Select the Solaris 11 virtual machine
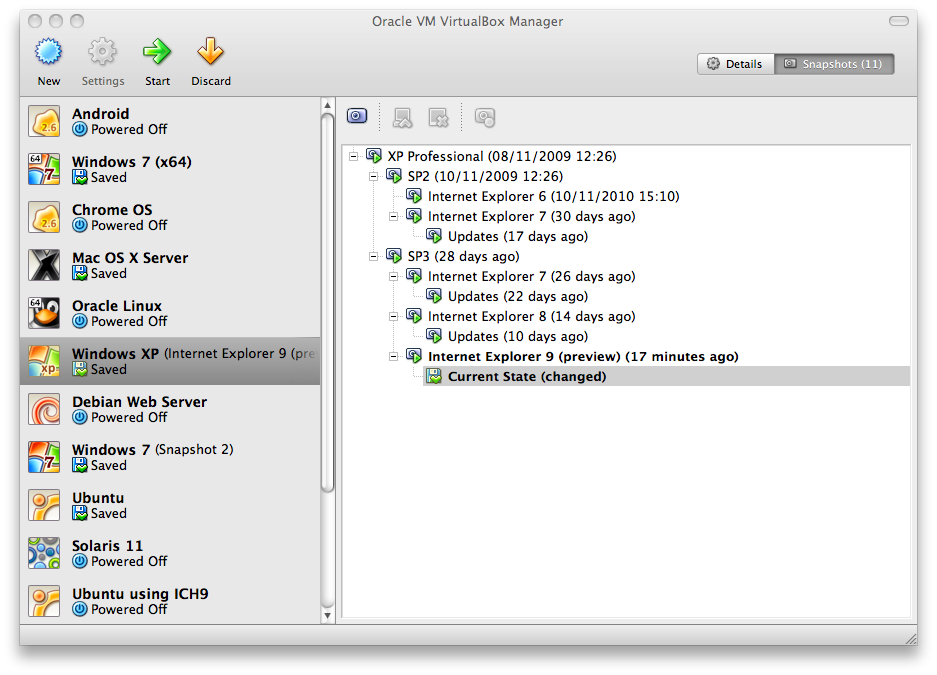The image size is (937, 675). pos(107,553)
